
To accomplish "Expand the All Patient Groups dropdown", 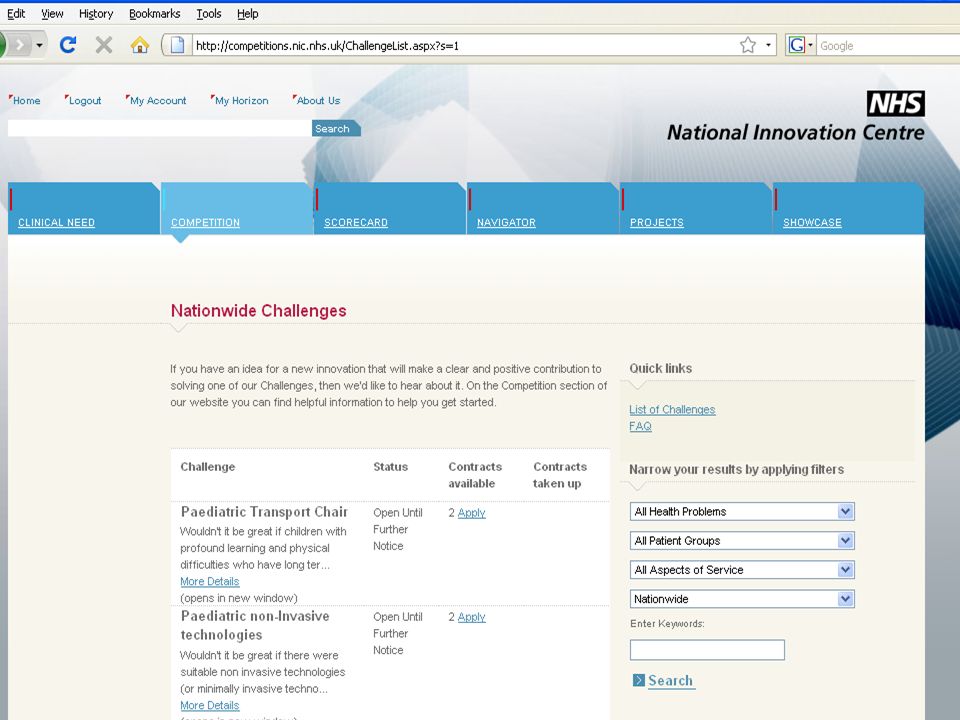I will (x=741, y=541).
